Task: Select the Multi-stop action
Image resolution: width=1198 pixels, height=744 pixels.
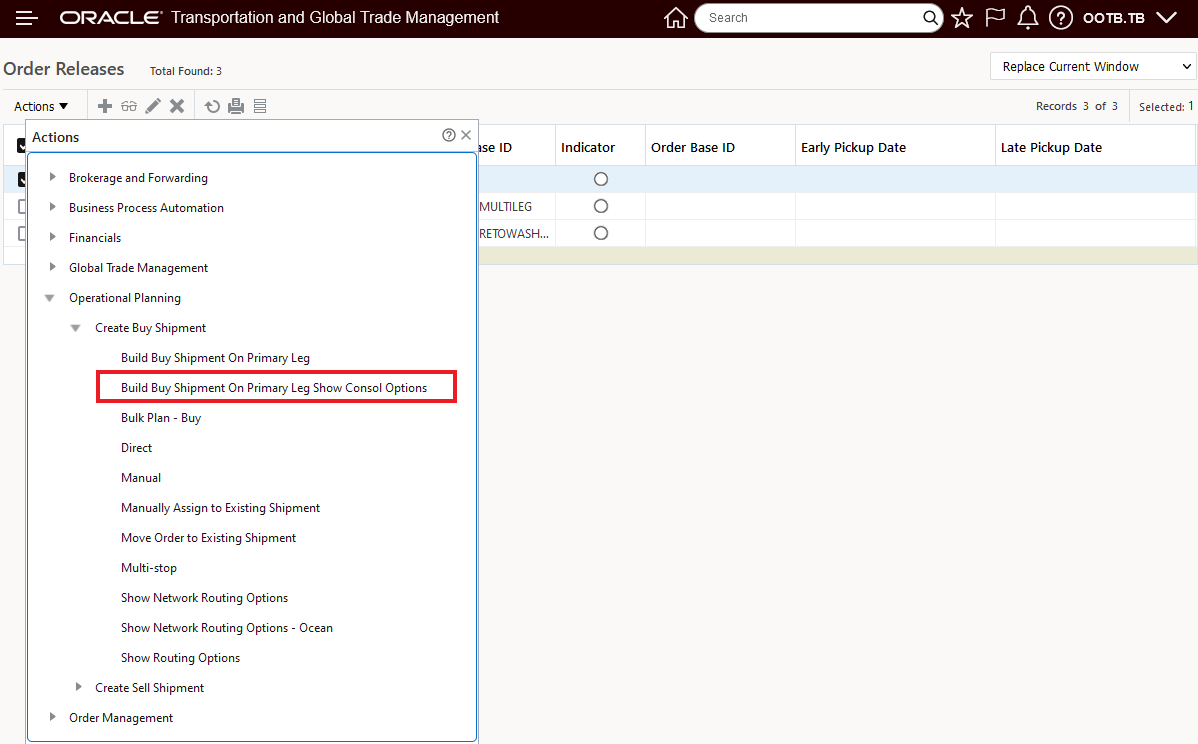Action: 149,568
